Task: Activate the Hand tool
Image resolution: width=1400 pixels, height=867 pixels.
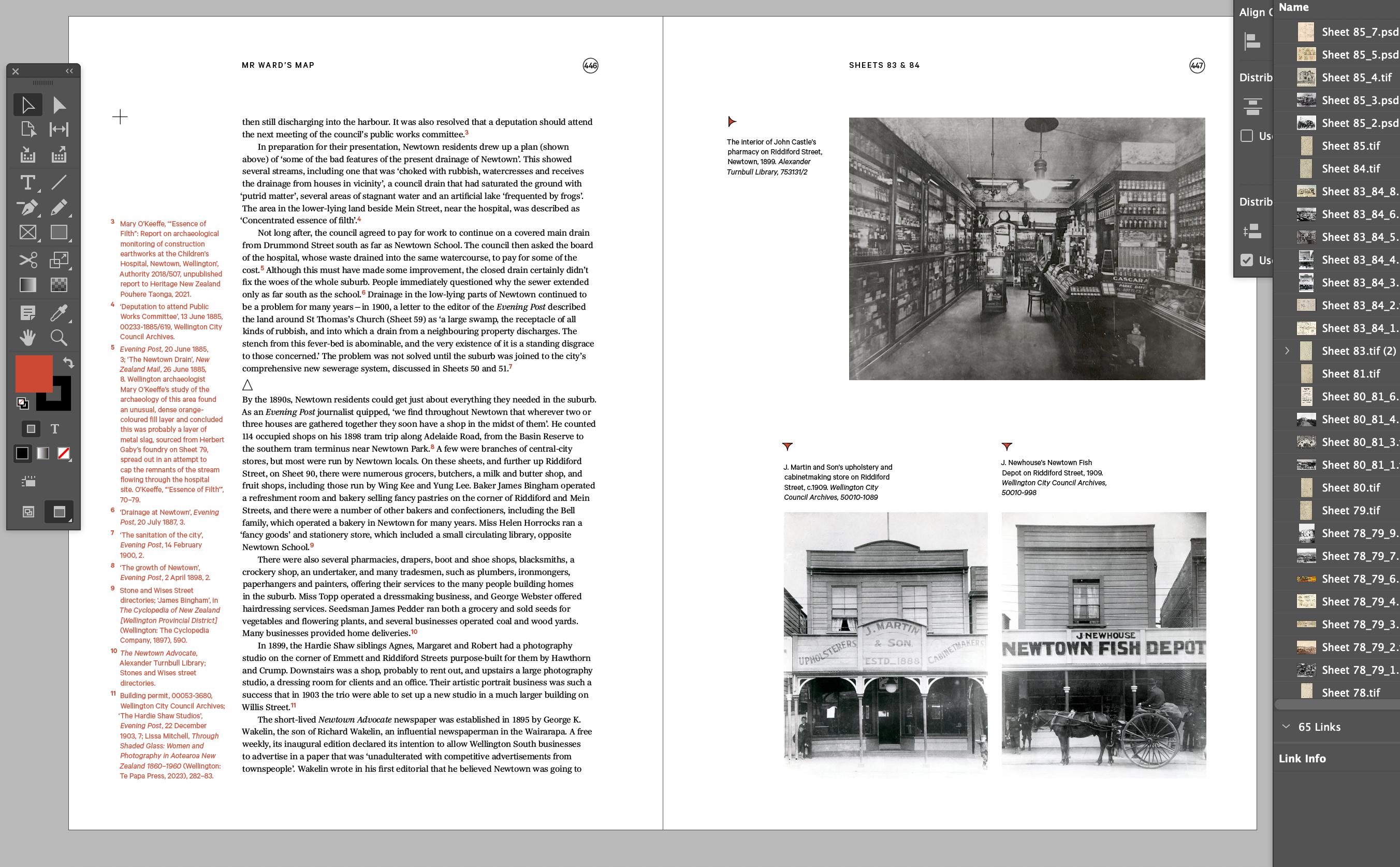Action: click(x=27, y=338)
